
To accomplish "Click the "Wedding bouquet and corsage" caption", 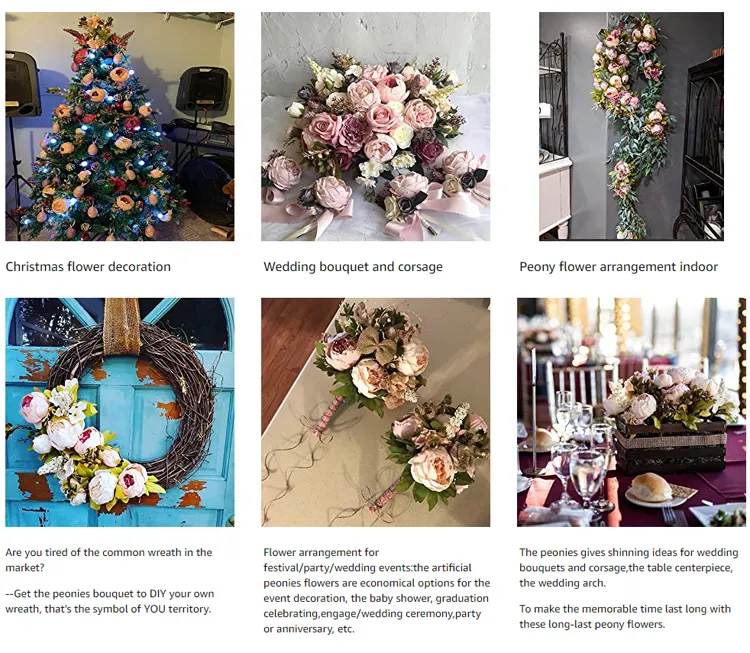I will click(353, 266).
